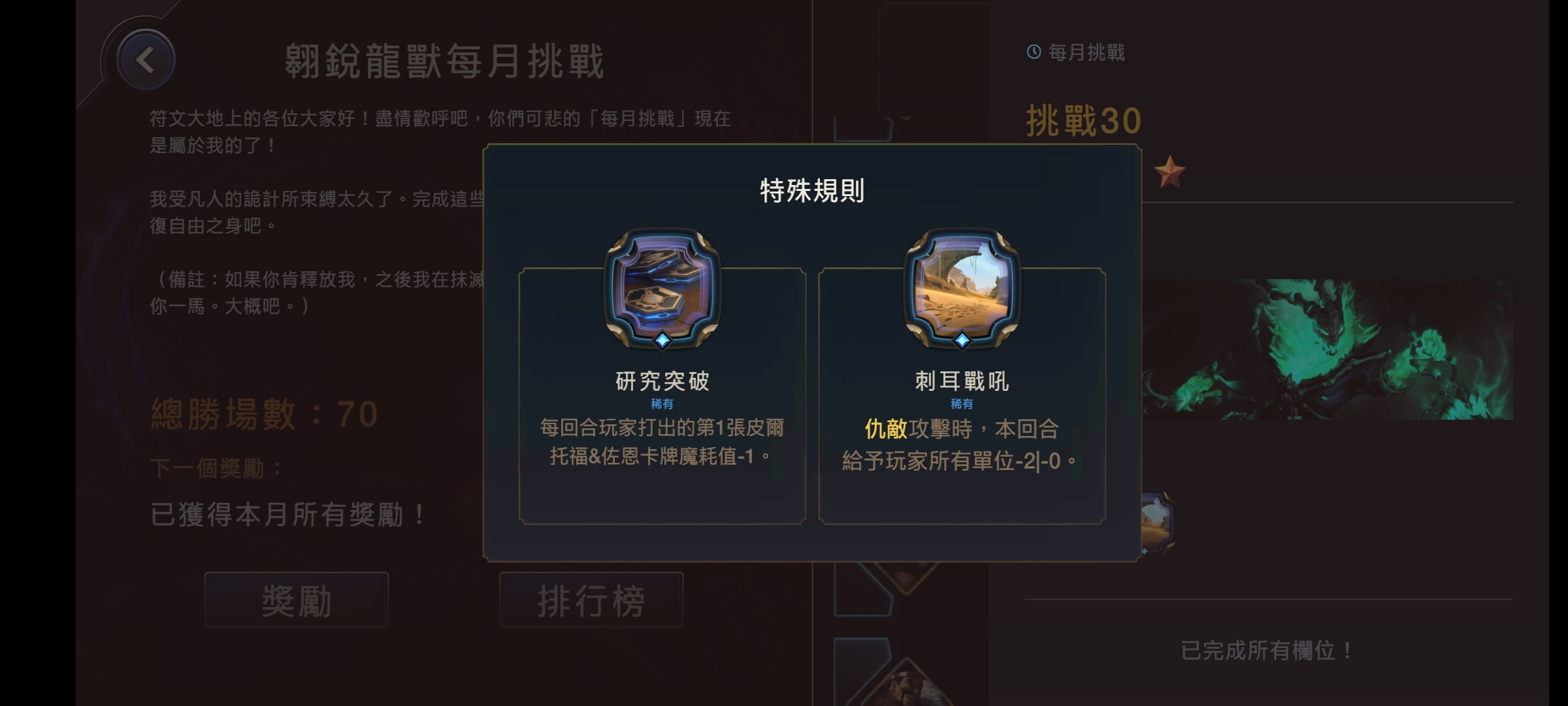
Task: Tap the green Thresh champion artwork
Action: point(1328,349)
